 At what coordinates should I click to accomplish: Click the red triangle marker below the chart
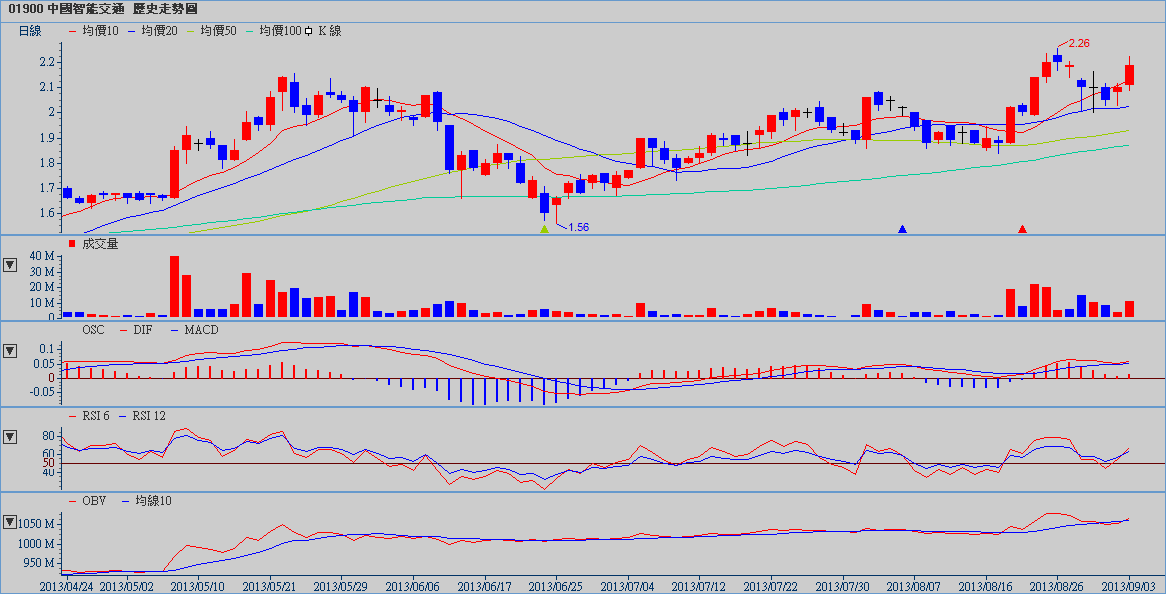[x=1022, y=229]
